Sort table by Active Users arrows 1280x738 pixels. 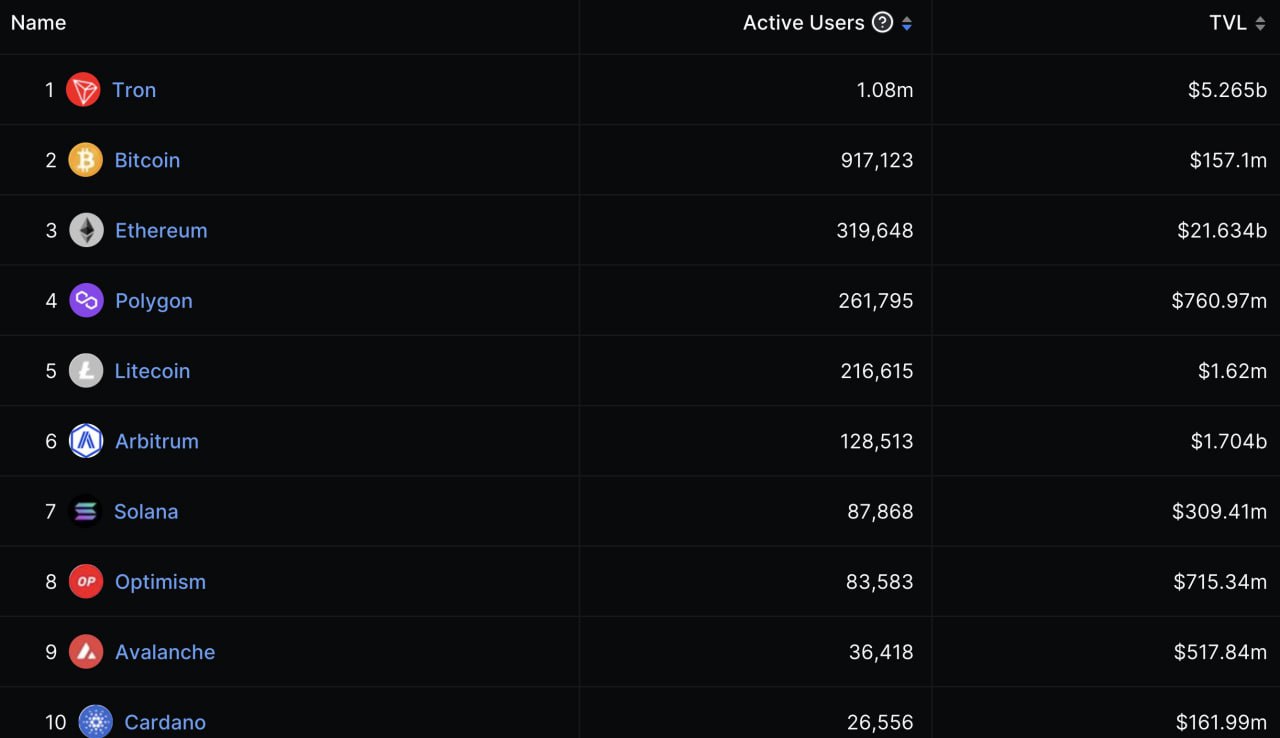tap(906, 23)
